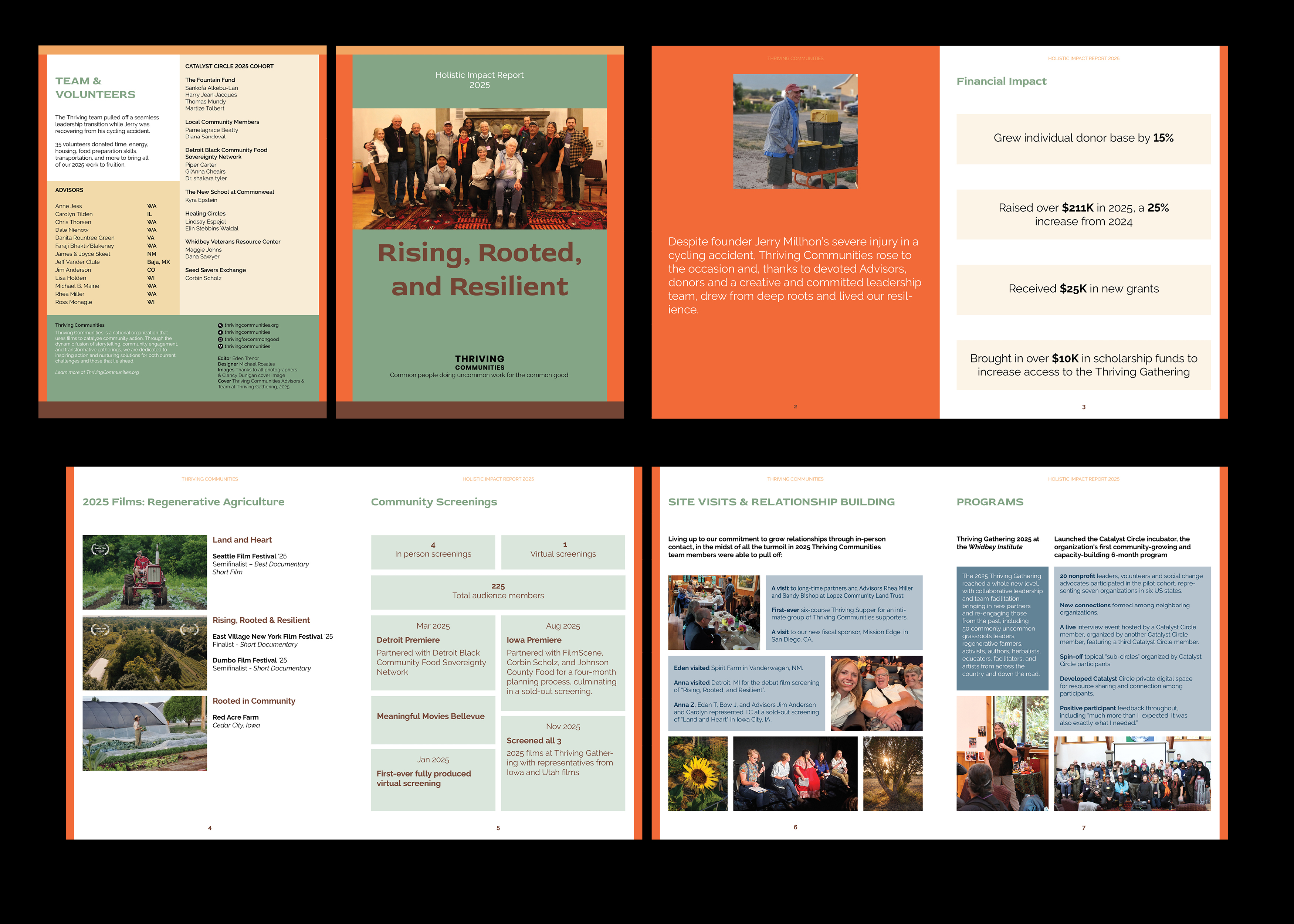Screen dimensions: 1294x924
Task: Click the website cursor icon beside thrivingcommunities.org
Action: point(220,326)
